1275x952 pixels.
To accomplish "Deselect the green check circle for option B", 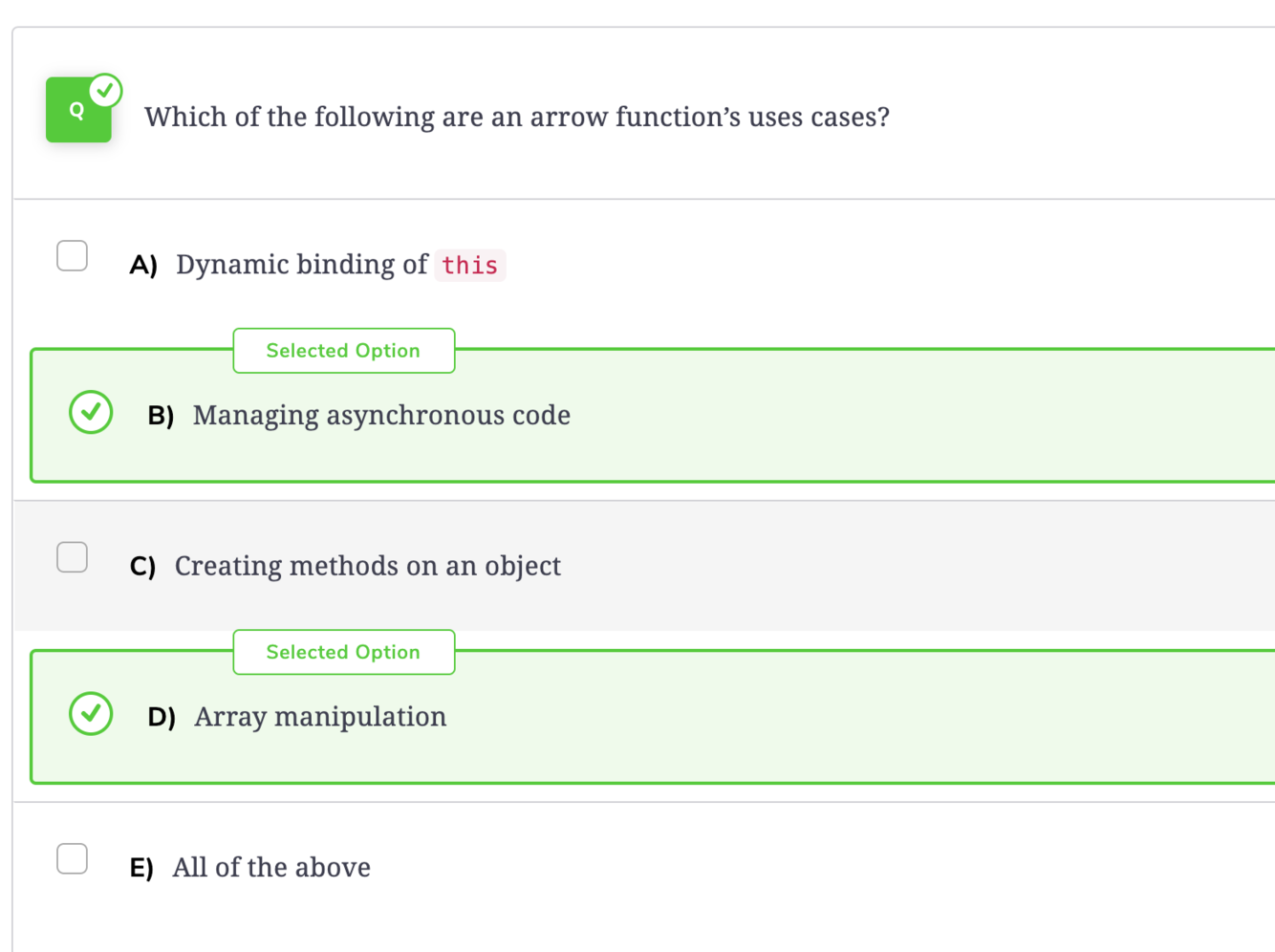I will 91,412.
